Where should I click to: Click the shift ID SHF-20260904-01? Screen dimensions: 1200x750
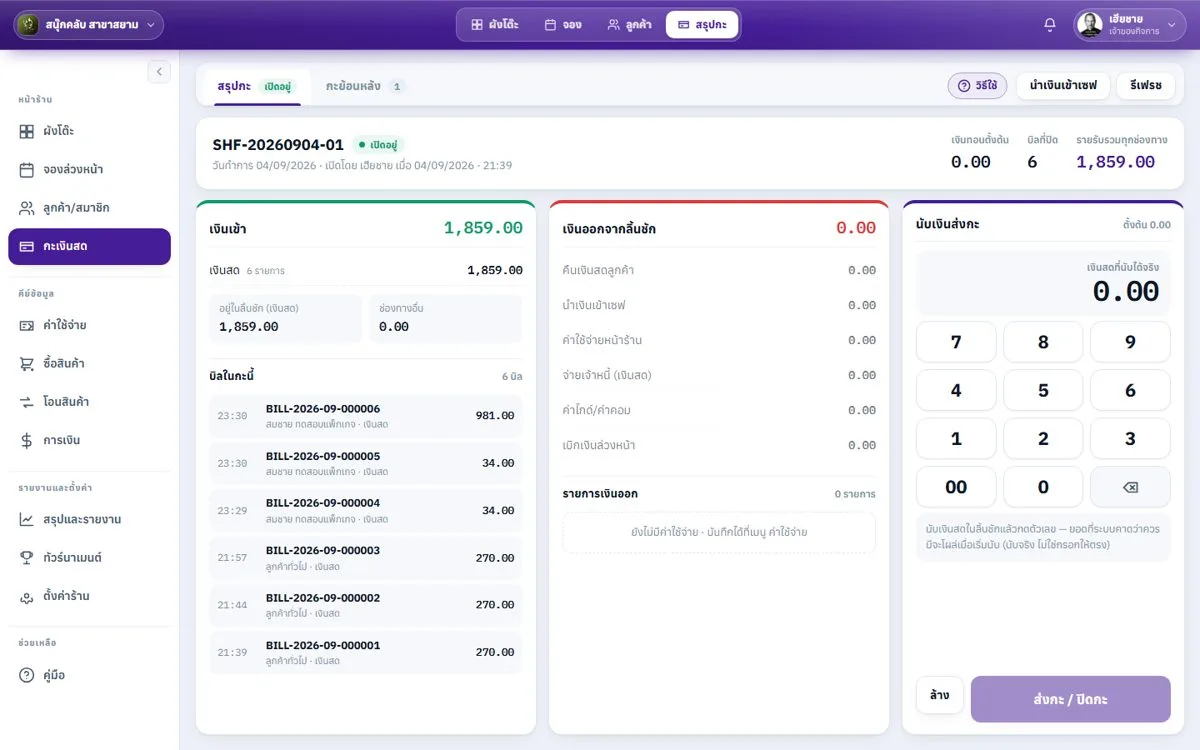278,145
